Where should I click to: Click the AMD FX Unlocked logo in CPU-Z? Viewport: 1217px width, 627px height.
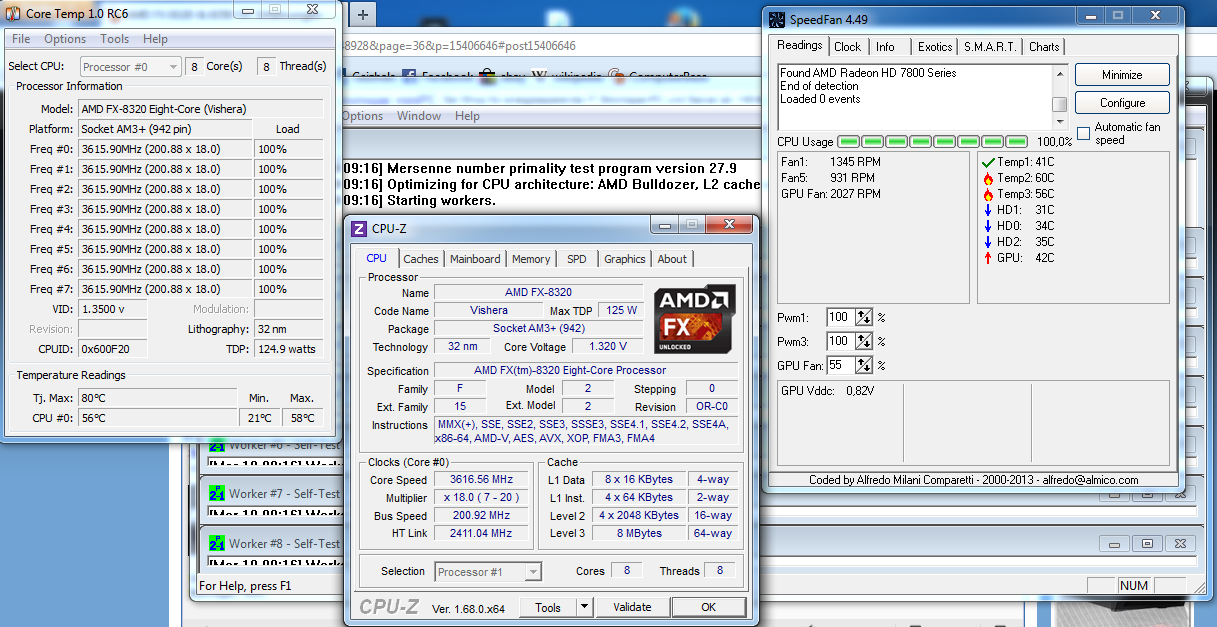[695, 319]
